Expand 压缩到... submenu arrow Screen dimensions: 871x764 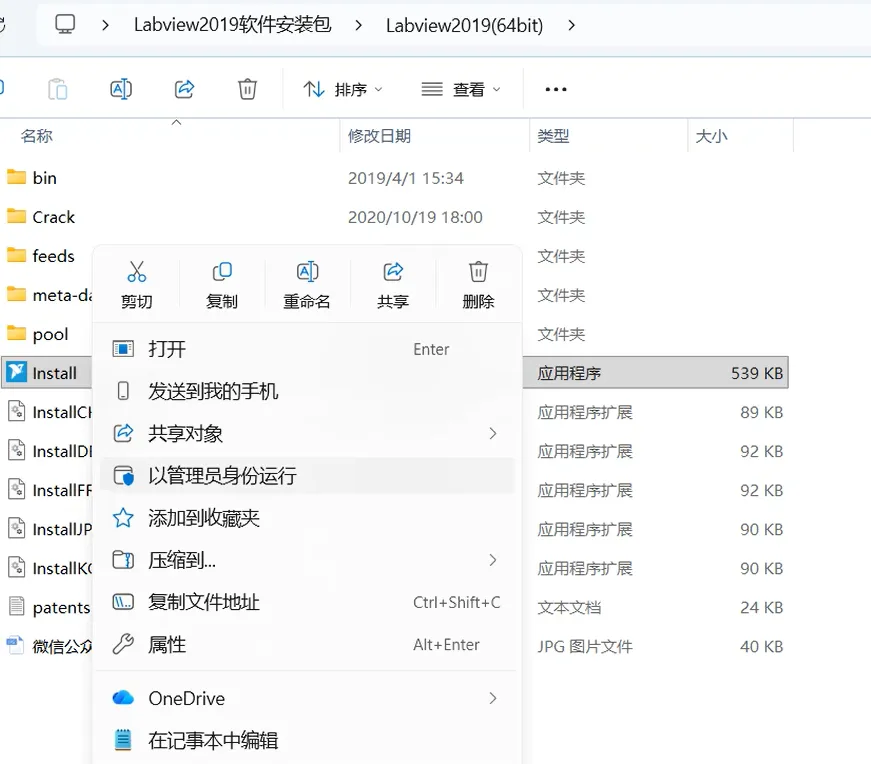[x=493, y=560]
